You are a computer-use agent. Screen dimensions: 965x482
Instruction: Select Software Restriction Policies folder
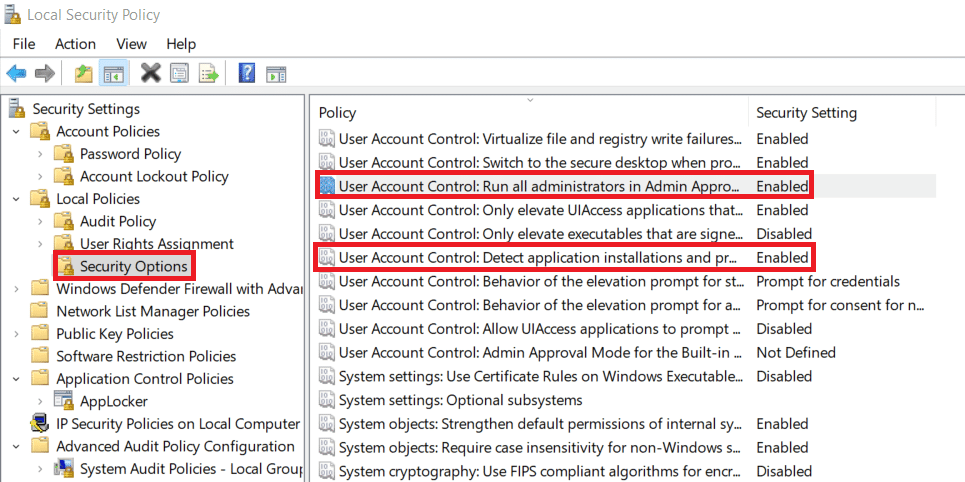(146, 356)
